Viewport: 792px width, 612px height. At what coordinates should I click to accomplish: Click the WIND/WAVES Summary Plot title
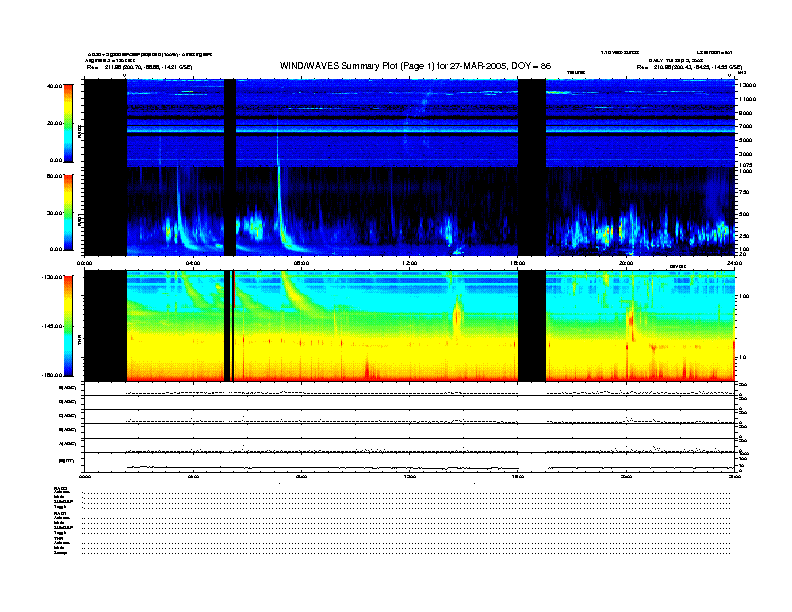click(x=415, y=66)
